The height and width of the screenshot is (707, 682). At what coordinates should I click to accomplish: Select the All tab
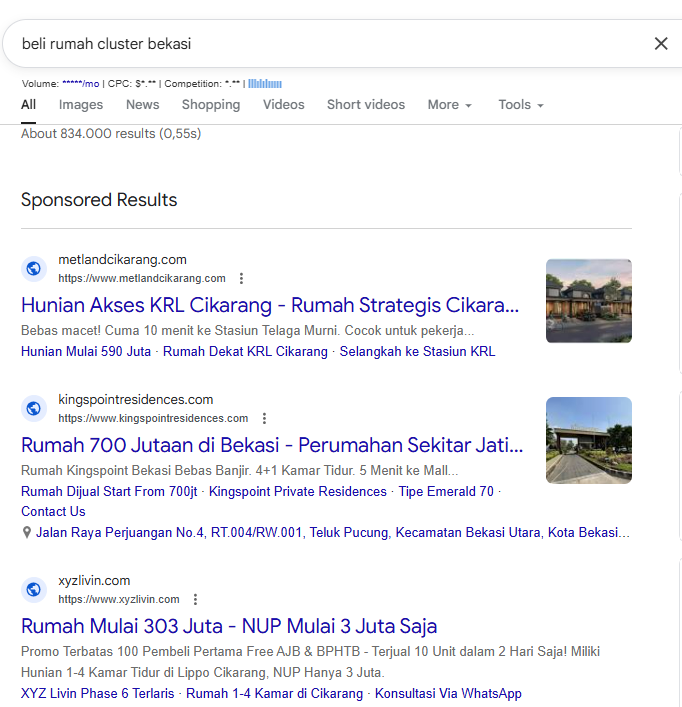pos(28,105)
